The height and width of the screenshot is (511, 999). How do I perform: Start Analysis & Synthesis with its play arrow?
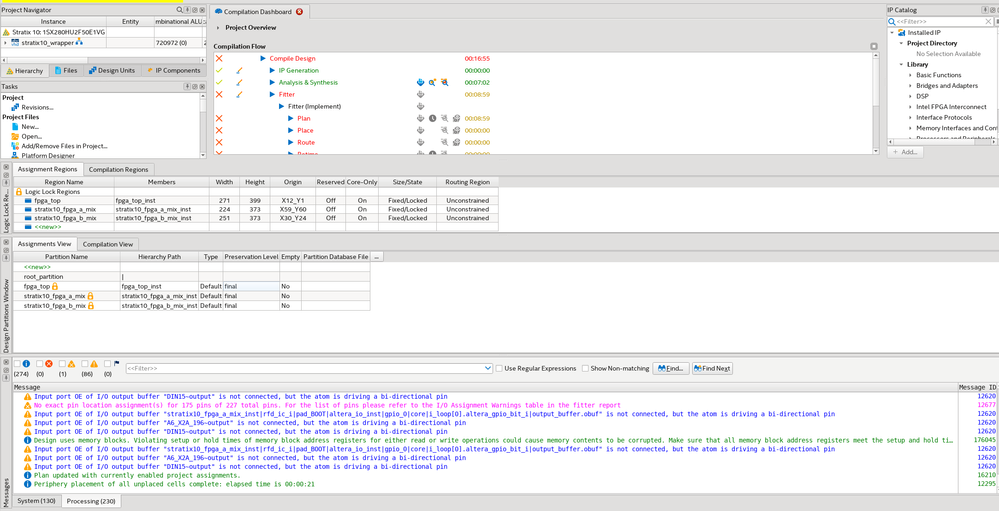(272, 83)
